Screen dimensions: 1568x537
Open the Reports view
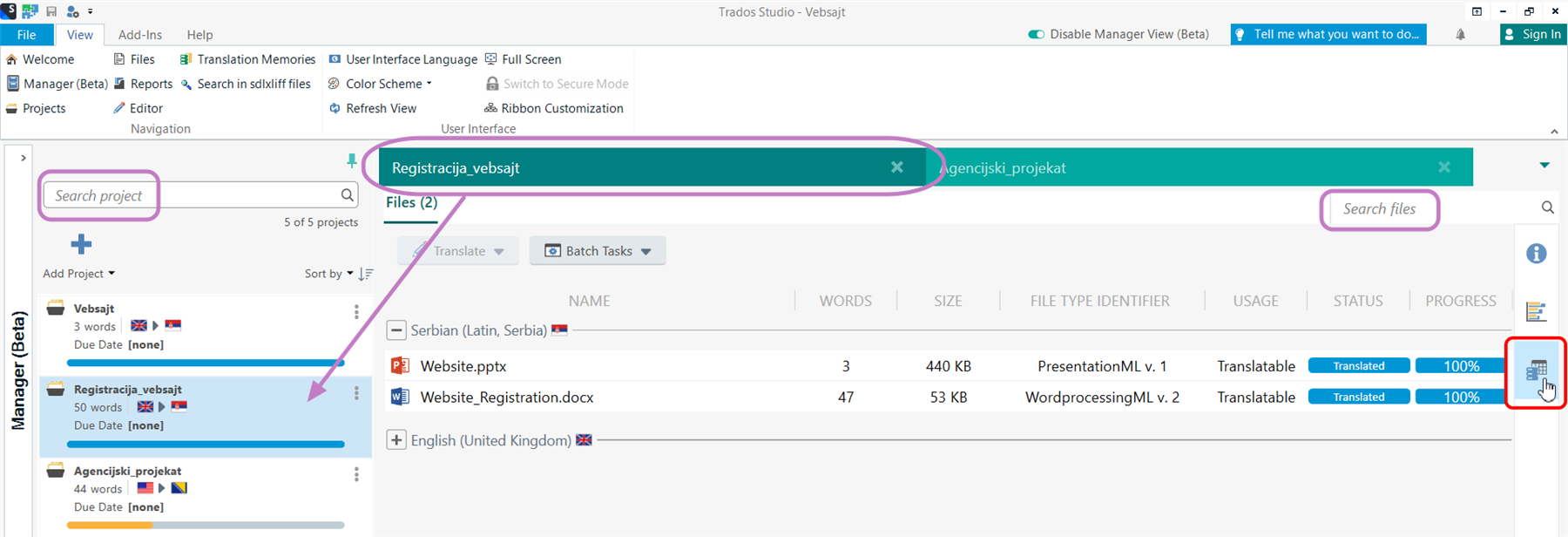point(143,84)
